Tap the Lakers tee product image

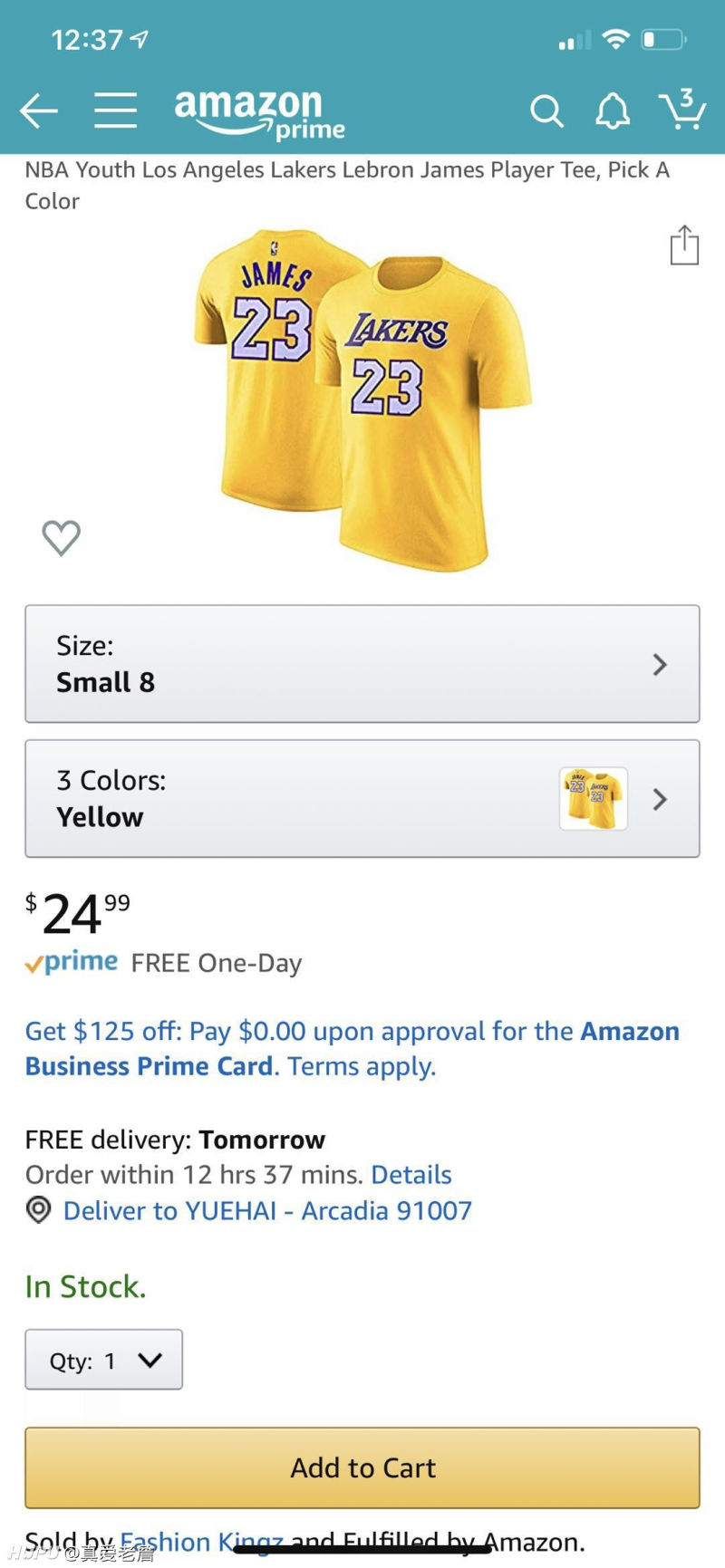(x=362, y=399)
